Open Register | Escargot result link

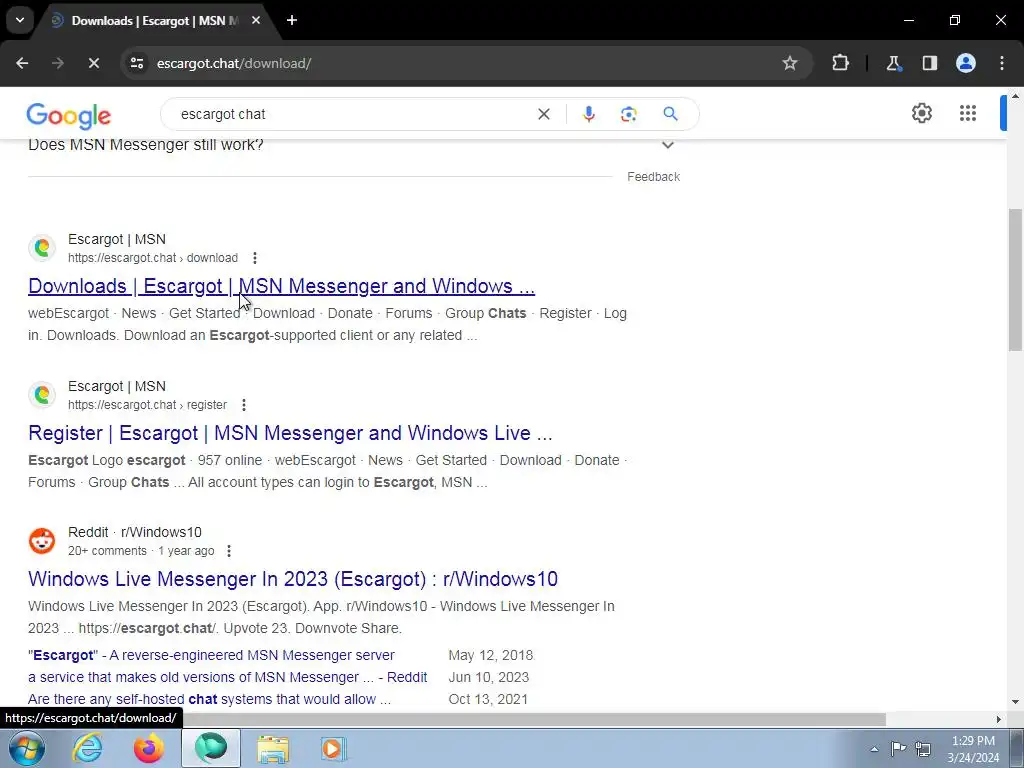(290, 433)
